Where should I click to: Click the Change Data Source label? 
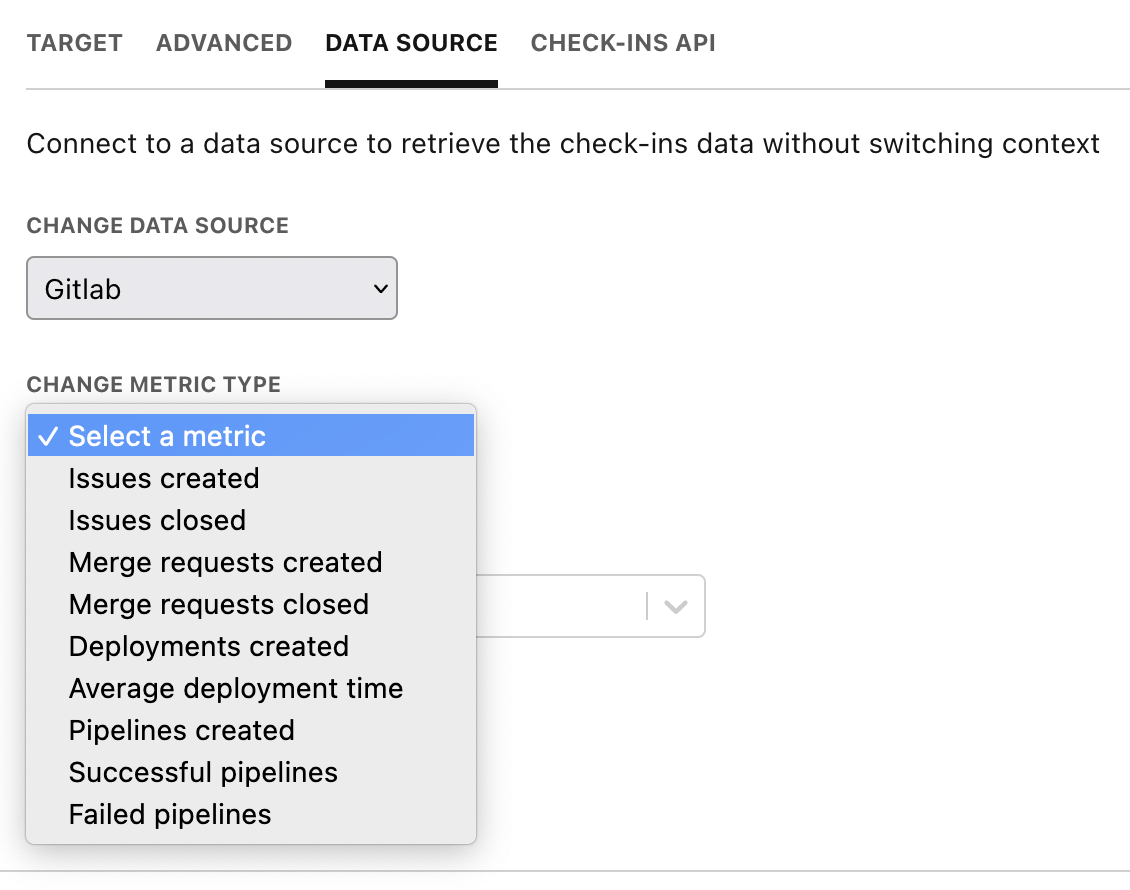coord(157,226)
